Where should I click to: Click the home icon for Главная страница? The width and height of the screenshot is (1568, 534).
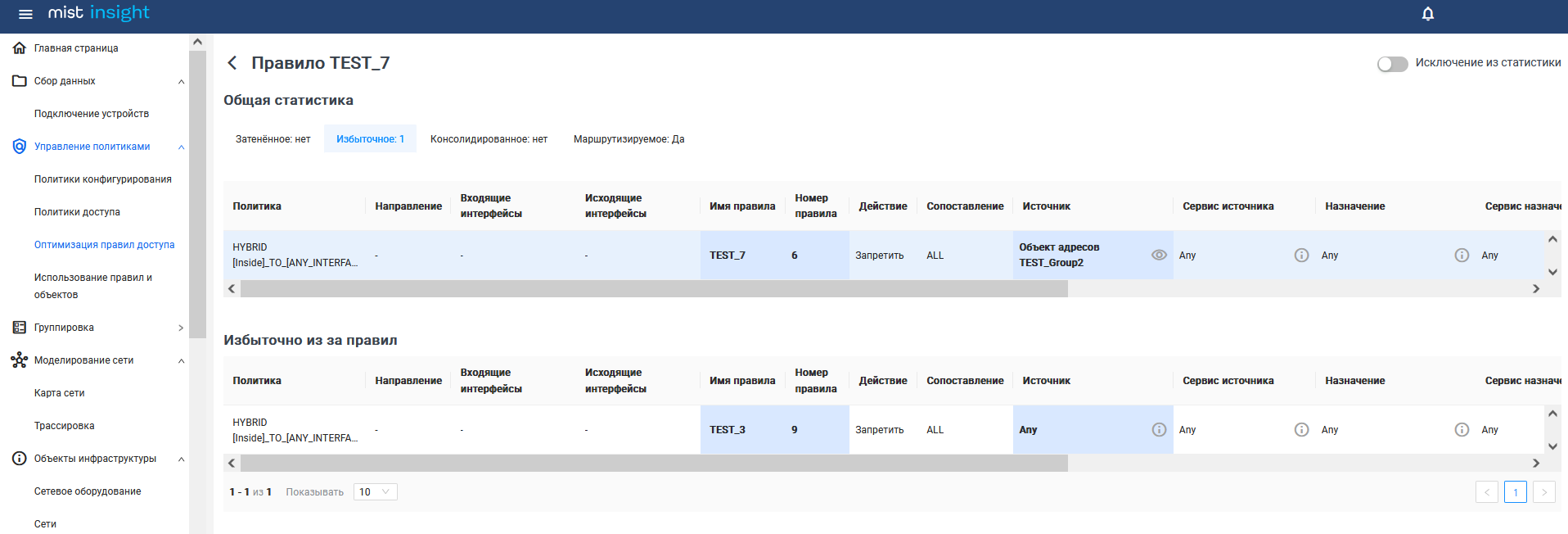tap(20, 48)
